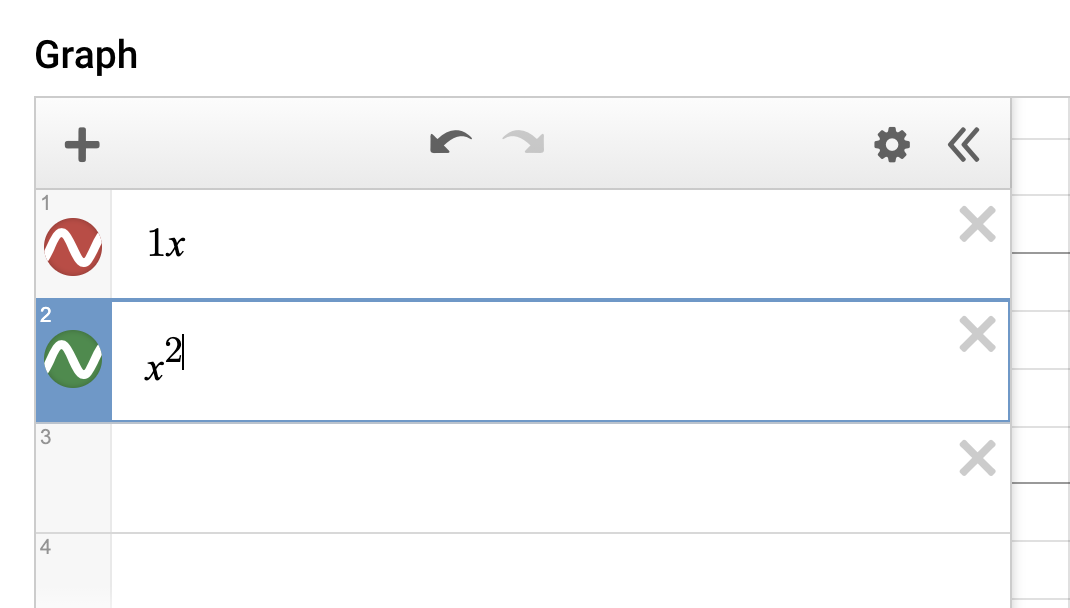Viewport: 1070px width, 608px height.
Task: Collapse the expression list panel
Action: pos(963,146)
